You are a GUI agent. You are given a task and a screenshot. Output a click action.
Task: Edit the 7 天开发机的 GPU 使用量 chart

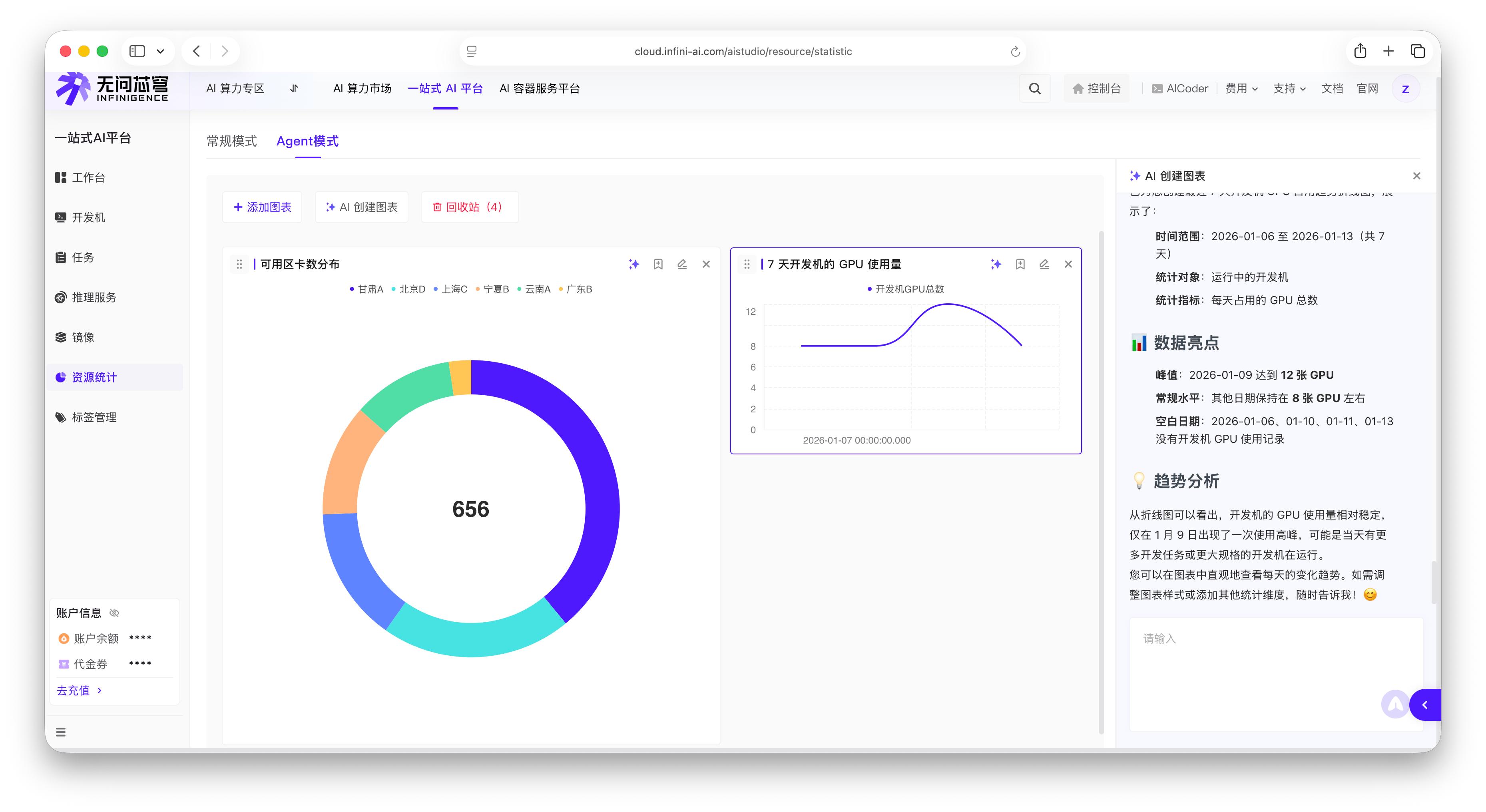click(1044, 264)
